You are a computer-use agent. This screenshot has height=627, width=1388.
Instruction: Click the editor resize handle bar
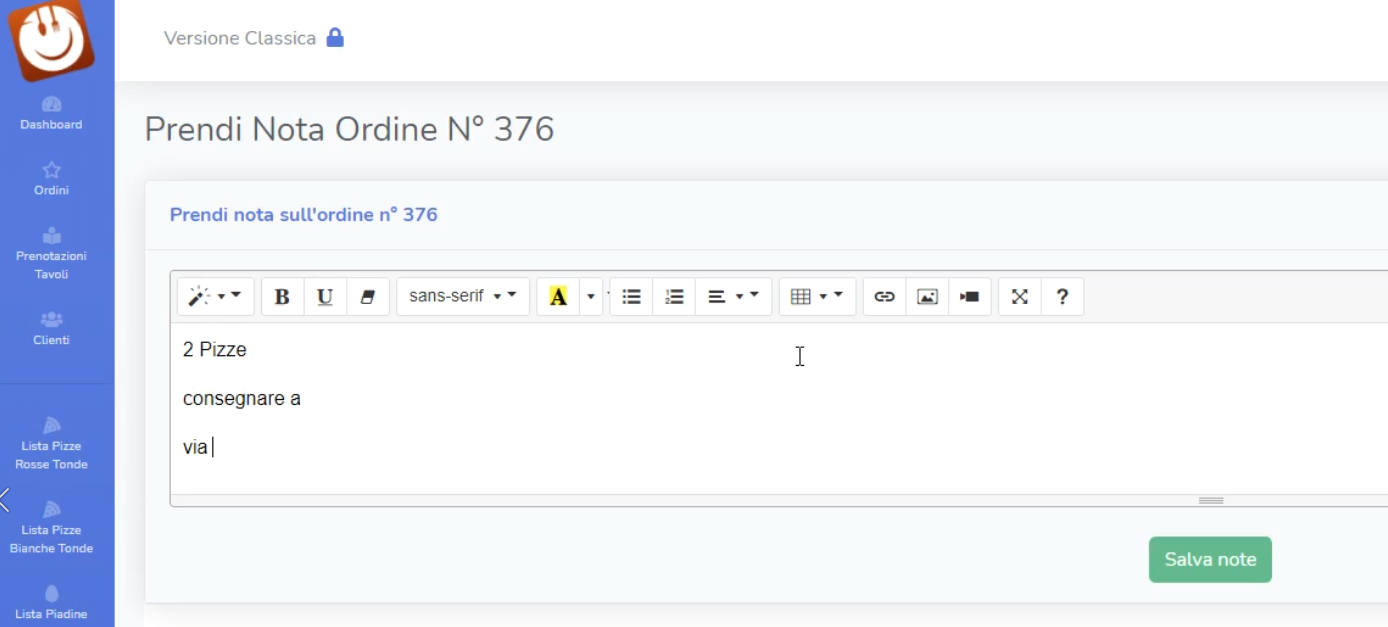(x=1210, y=501)
